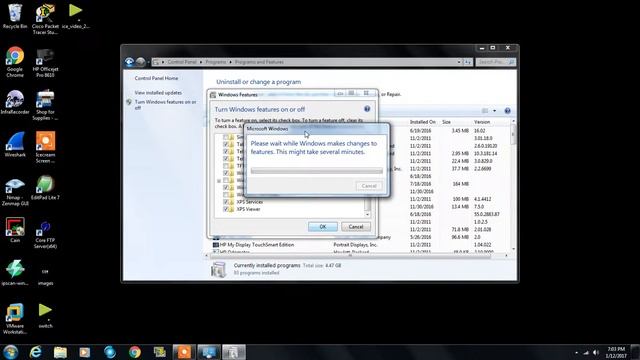Open the views options dropdown arrow

coord(495,111)
